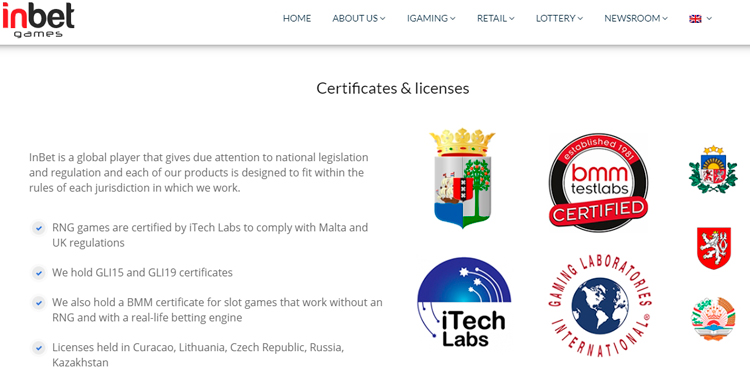Image resolution: width=750 pixels, height=378 pixels.
Task: Expand the RETAIL dropdown chevron
Action: (512, 19)
